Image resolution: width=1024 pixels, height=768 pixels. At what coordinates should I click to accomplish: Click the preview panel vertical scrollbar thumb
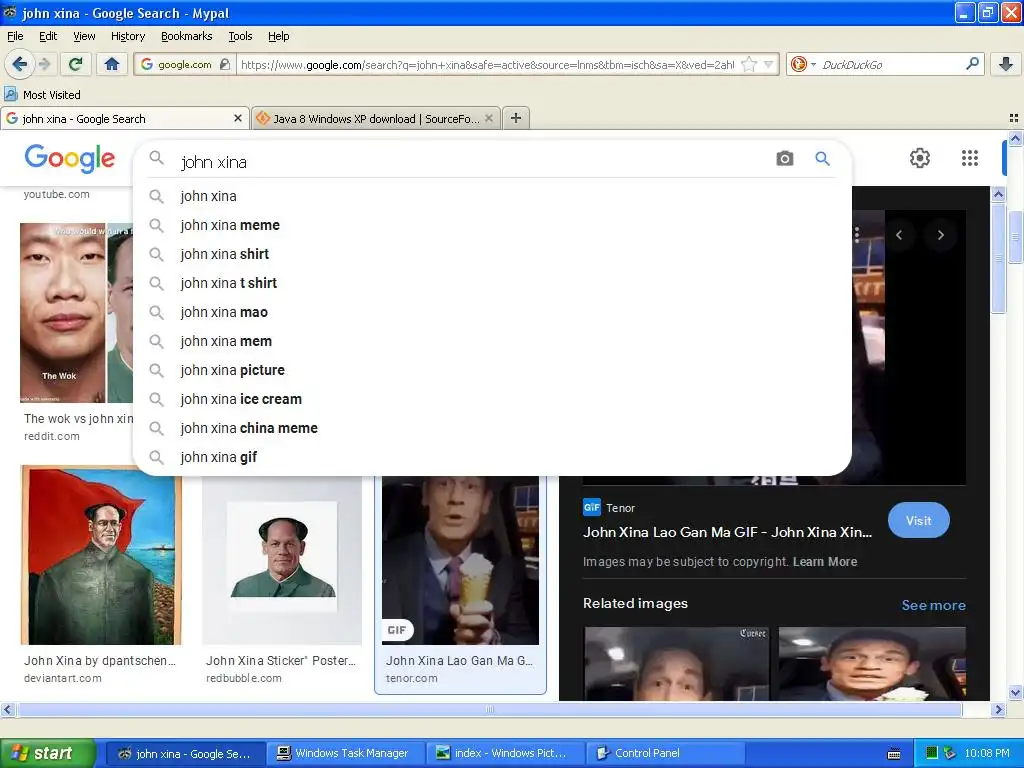(x=998, y=258)
